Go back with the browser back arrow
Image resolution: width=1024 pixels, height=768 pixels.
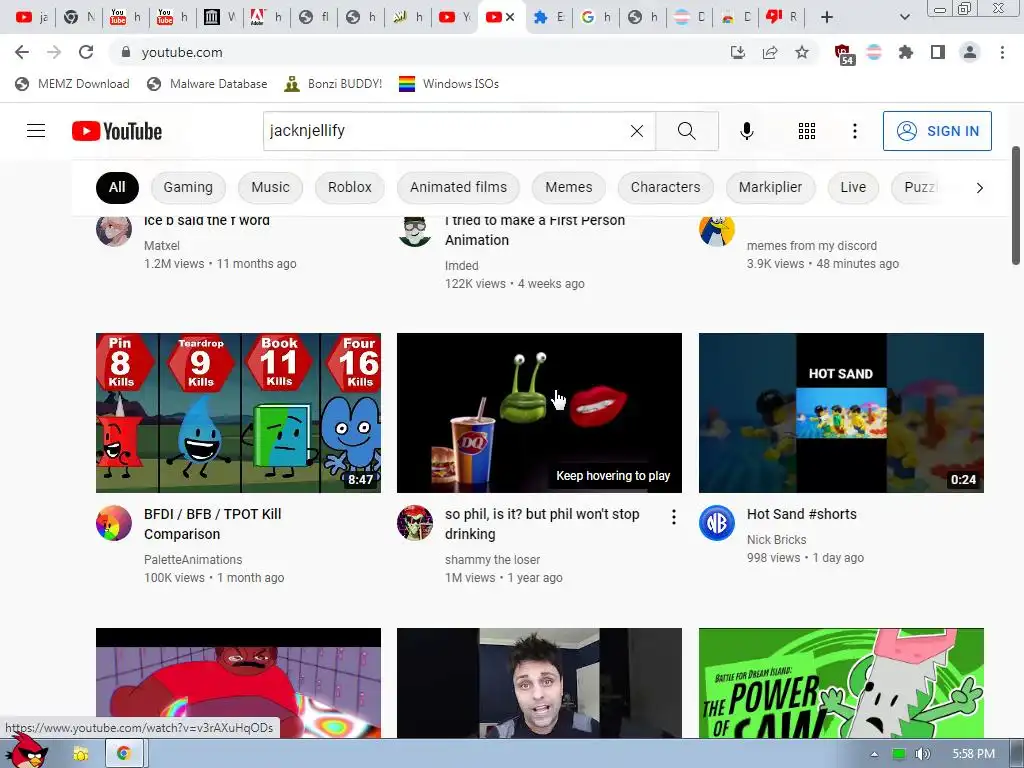pyautogui.click(x=22, y=52)
